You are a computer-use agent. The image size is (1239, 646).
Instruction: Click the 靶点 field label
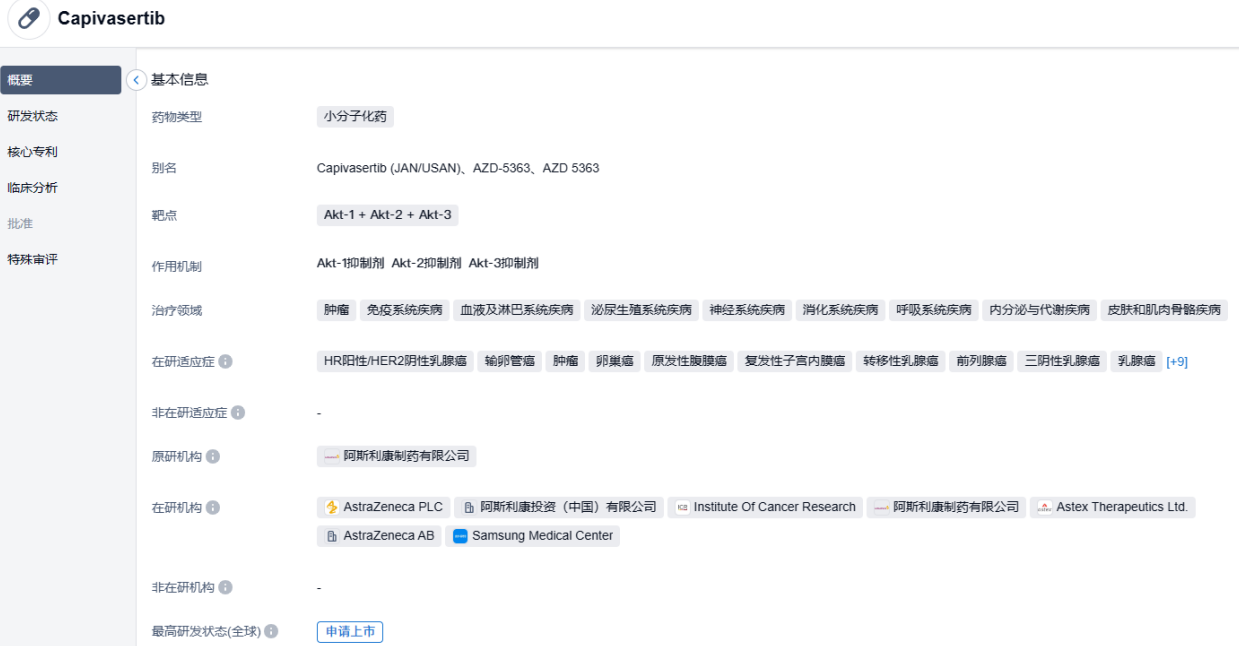click(165, 215)
